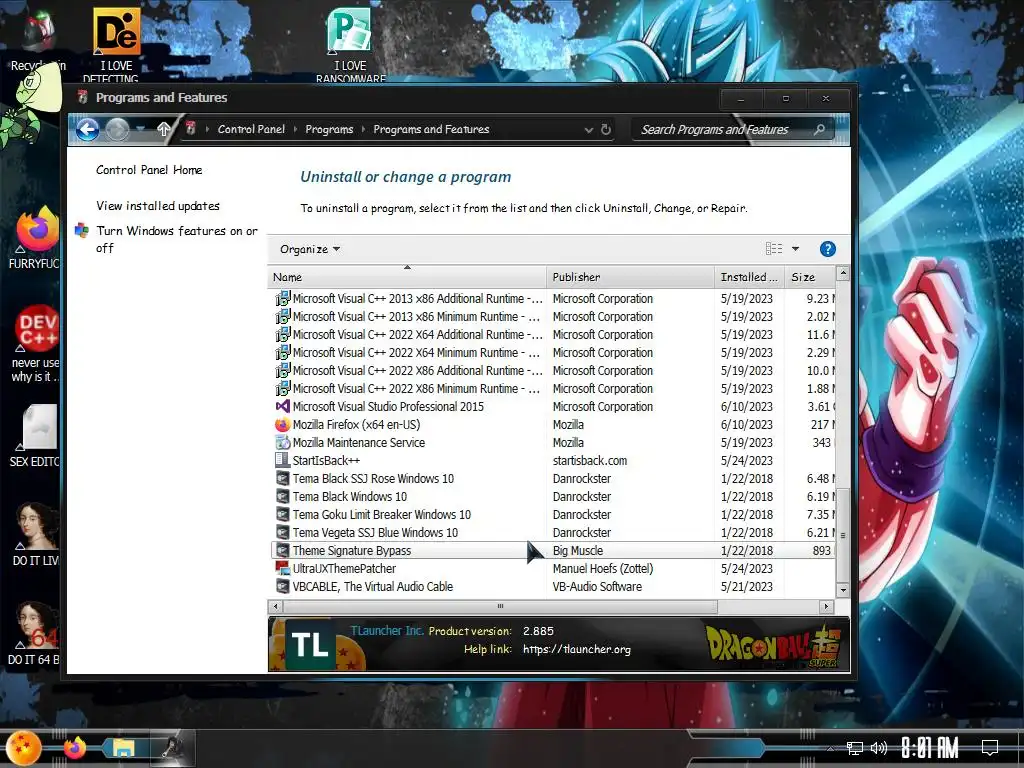Click the scroll left arrow under the list
1024x768 pixels.
276,607
